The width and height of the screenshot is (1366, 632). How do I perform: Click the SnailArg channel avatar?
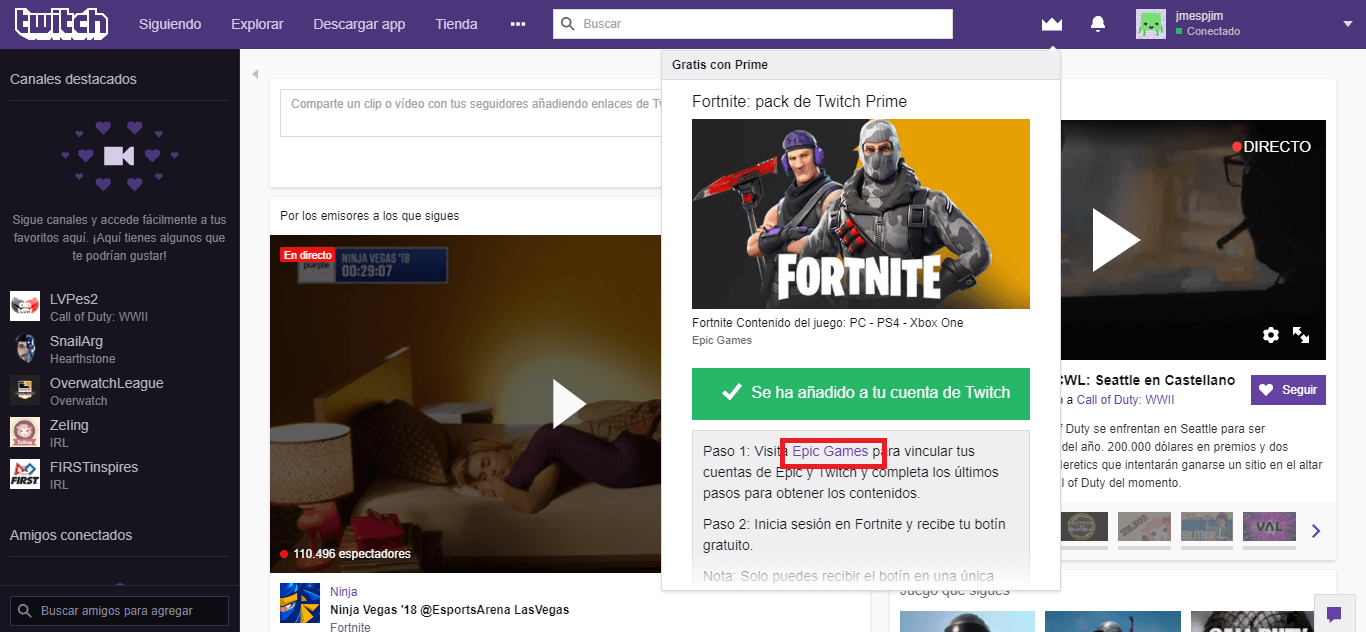coord(25,348)
